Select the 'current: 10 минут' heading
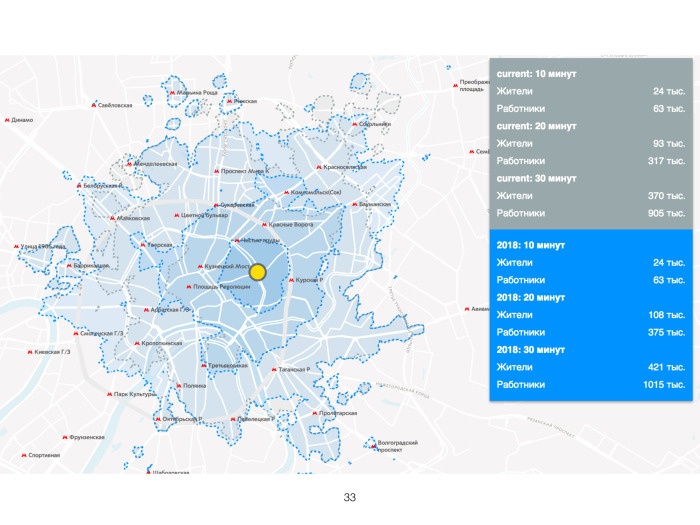 (536, 74)
